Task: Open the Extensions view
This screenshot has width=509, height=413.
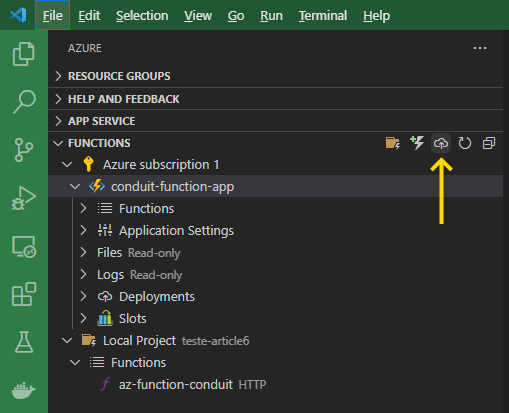Action: (24, 294)
